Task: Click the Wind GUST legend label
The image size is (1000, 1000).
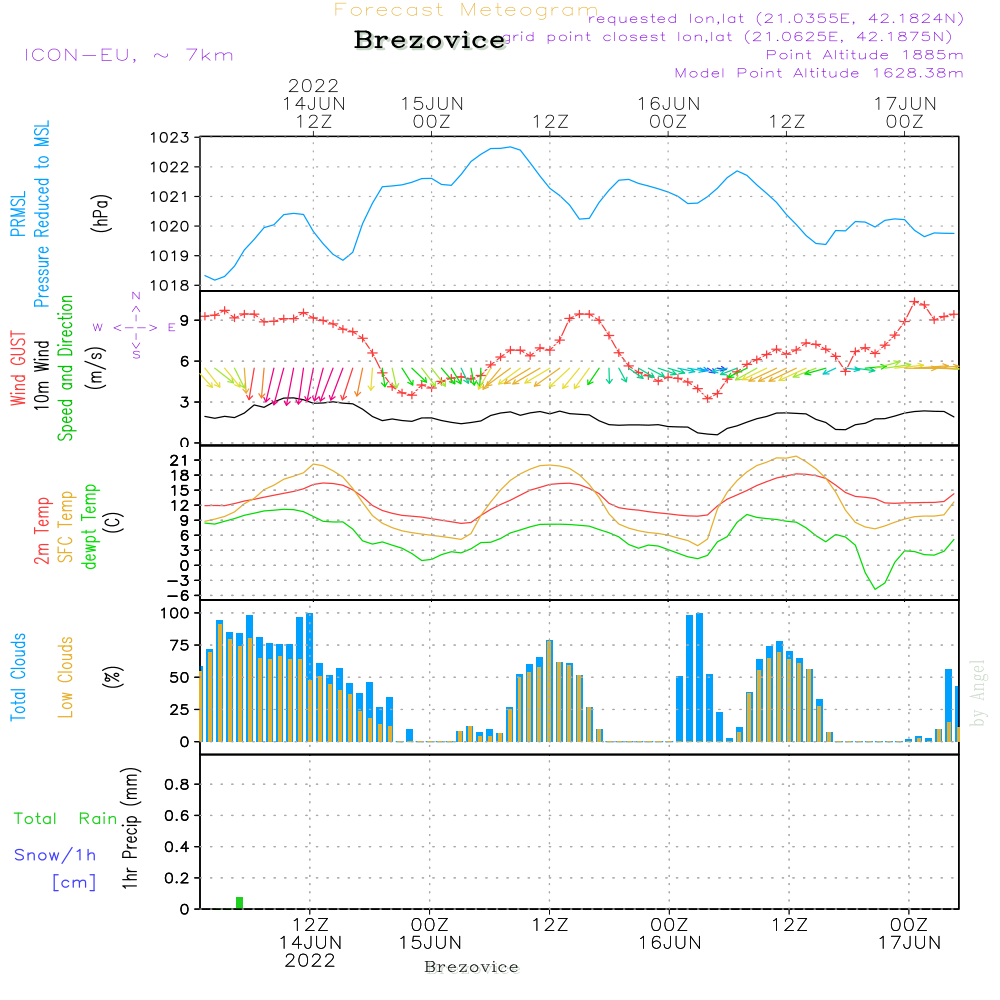Action: [x=18, y=369]
